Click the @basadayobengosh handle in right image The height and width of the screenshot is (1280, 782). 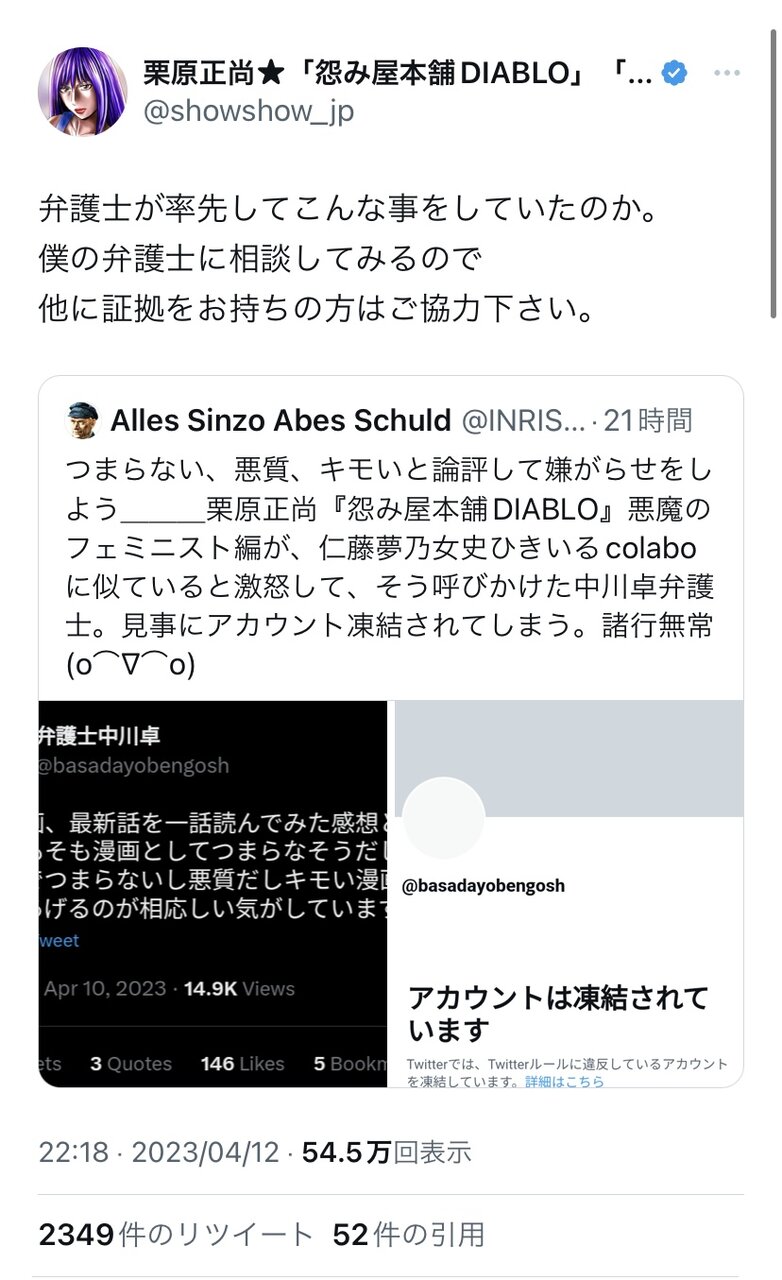[483, 886]
